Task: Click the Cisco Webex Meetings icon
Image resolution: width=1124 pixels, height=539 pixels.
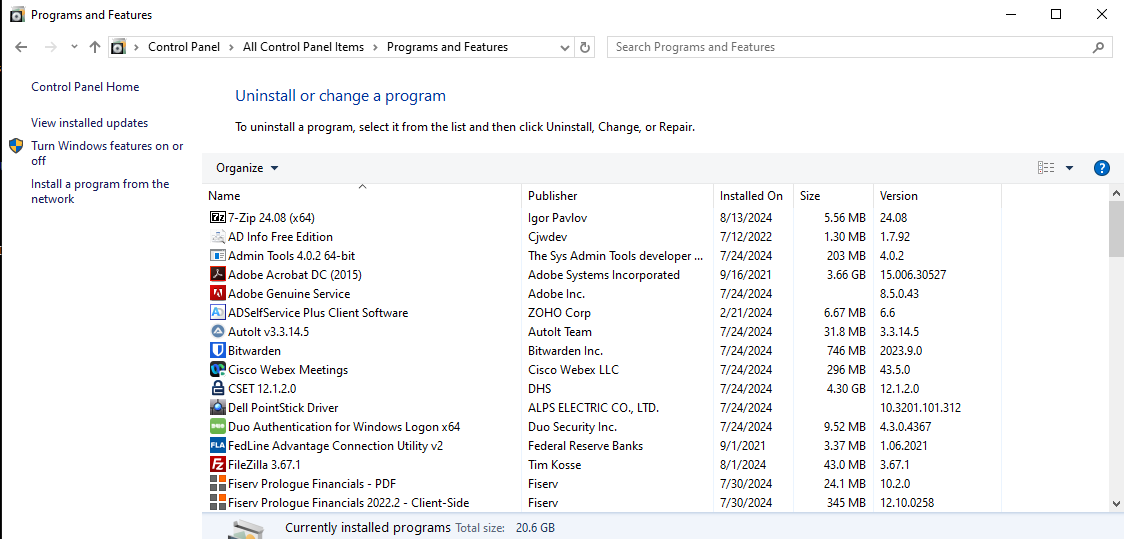Action: (x=217, y=370)
